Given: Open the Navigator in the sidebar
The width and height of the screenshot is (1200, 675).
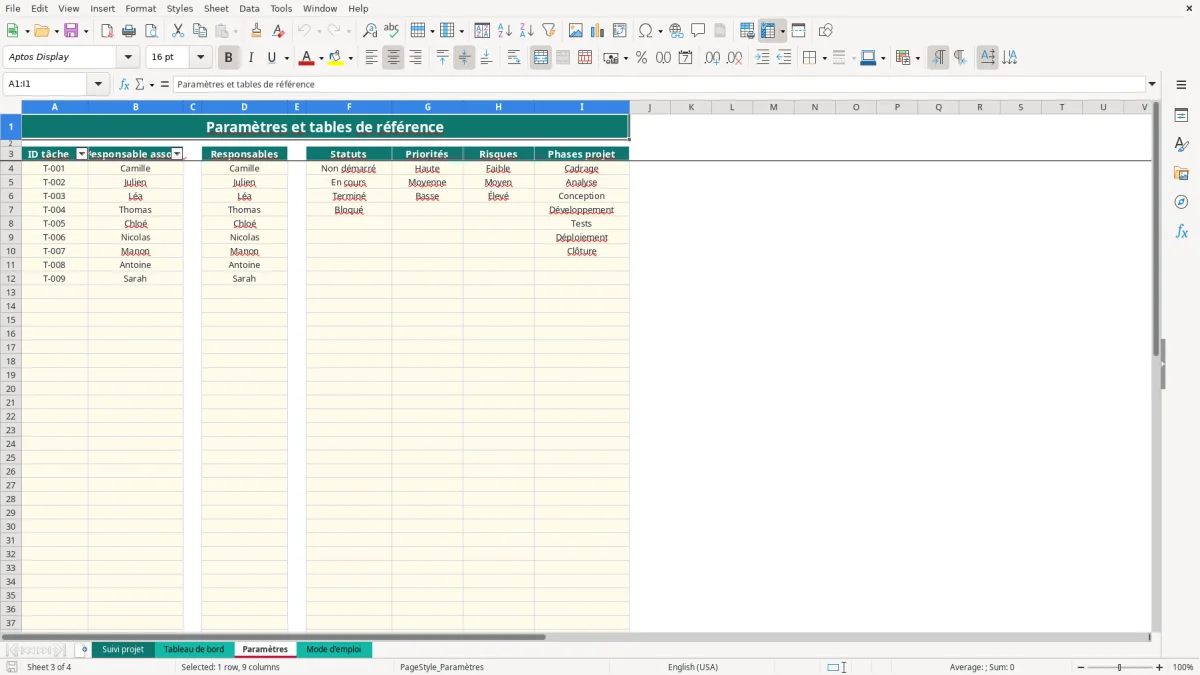Looking at the screenshot, I should coord(1181,203).
